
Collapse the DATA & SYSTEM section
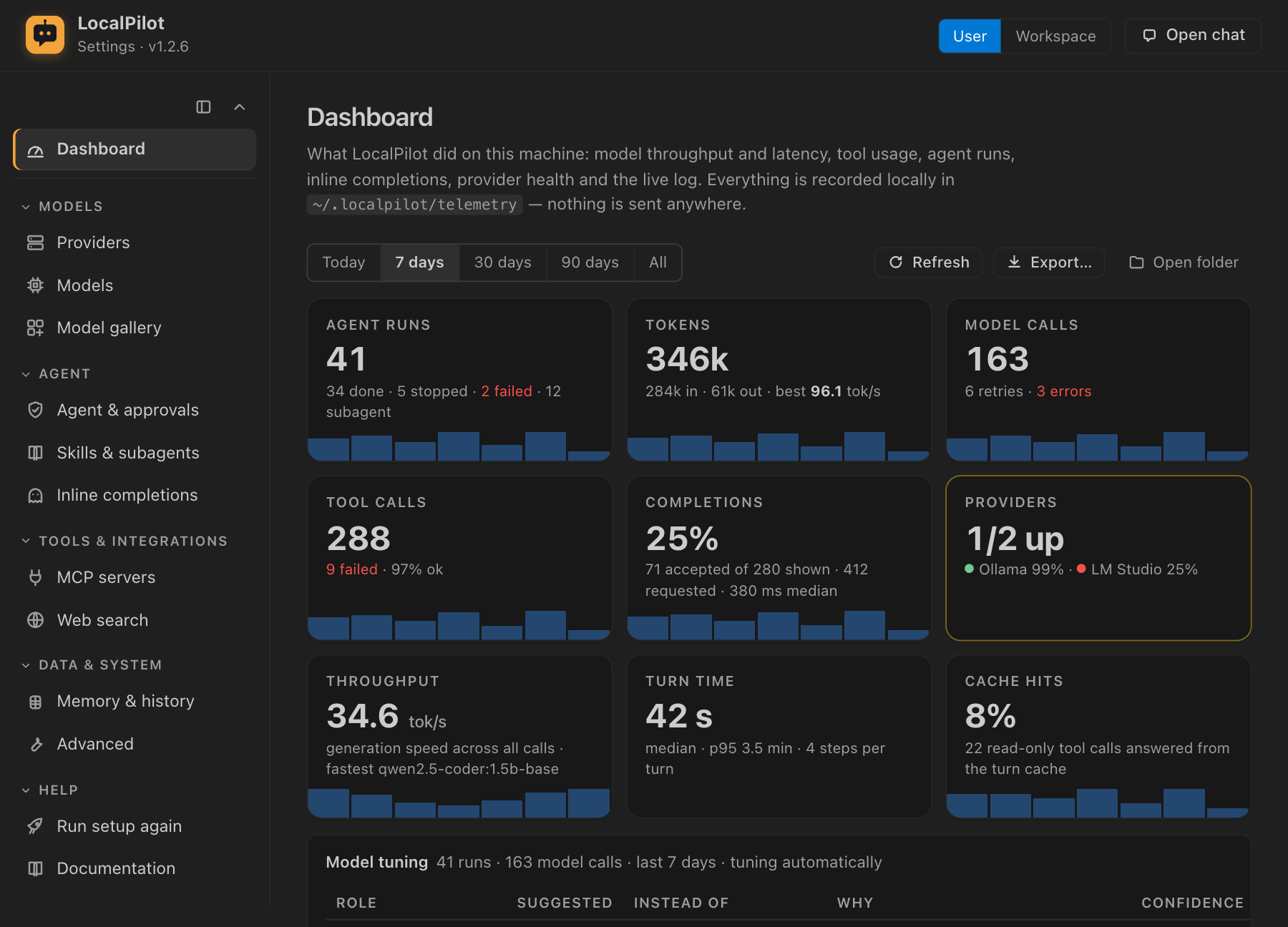[x=92, y=664]
